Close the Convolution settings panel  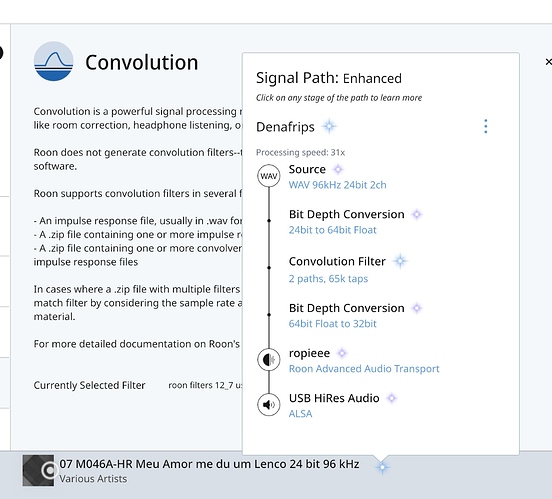coord(548,62)
